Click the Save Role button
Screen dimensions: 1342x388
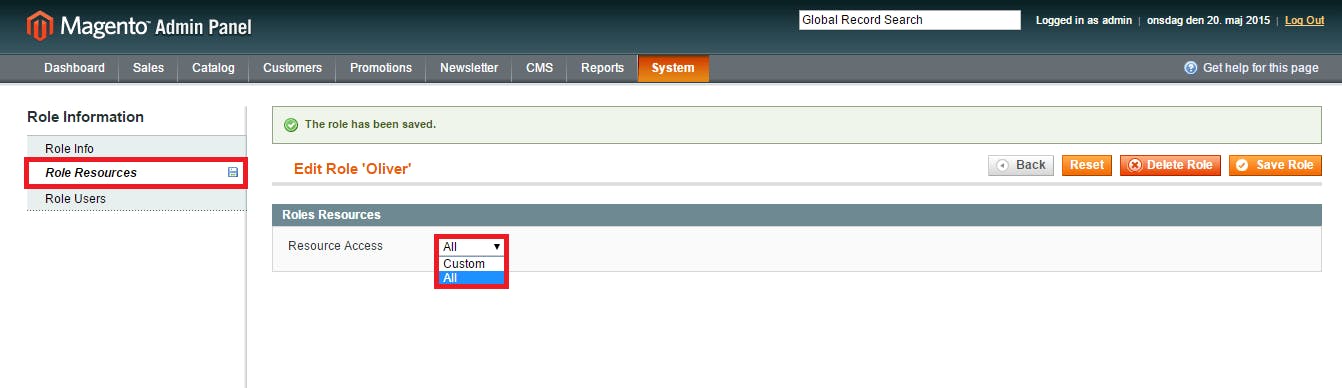pyautogui.click(x=1275, y=165)
